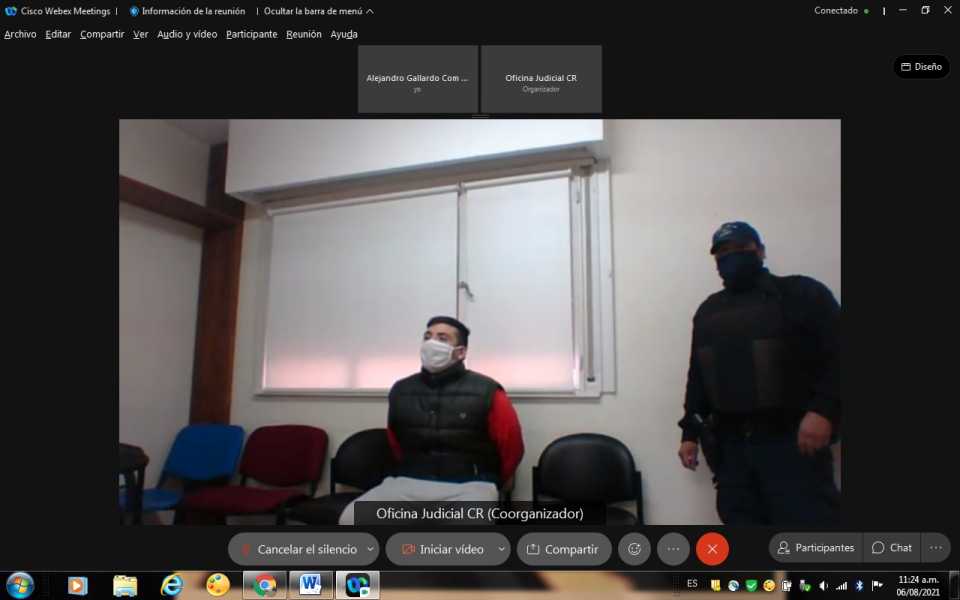Open Google Chrome from the taskbar
Screen dimensions: 960x600
pyautogui.click(x=265, y=585)
